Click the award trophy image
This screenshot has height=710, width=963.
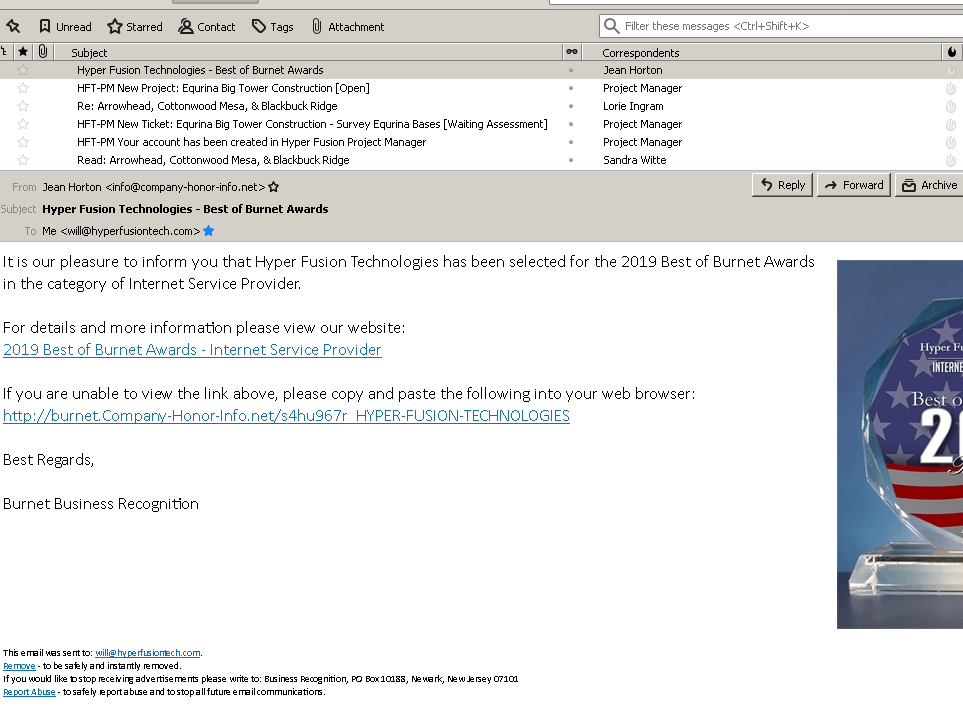[900, 444]
